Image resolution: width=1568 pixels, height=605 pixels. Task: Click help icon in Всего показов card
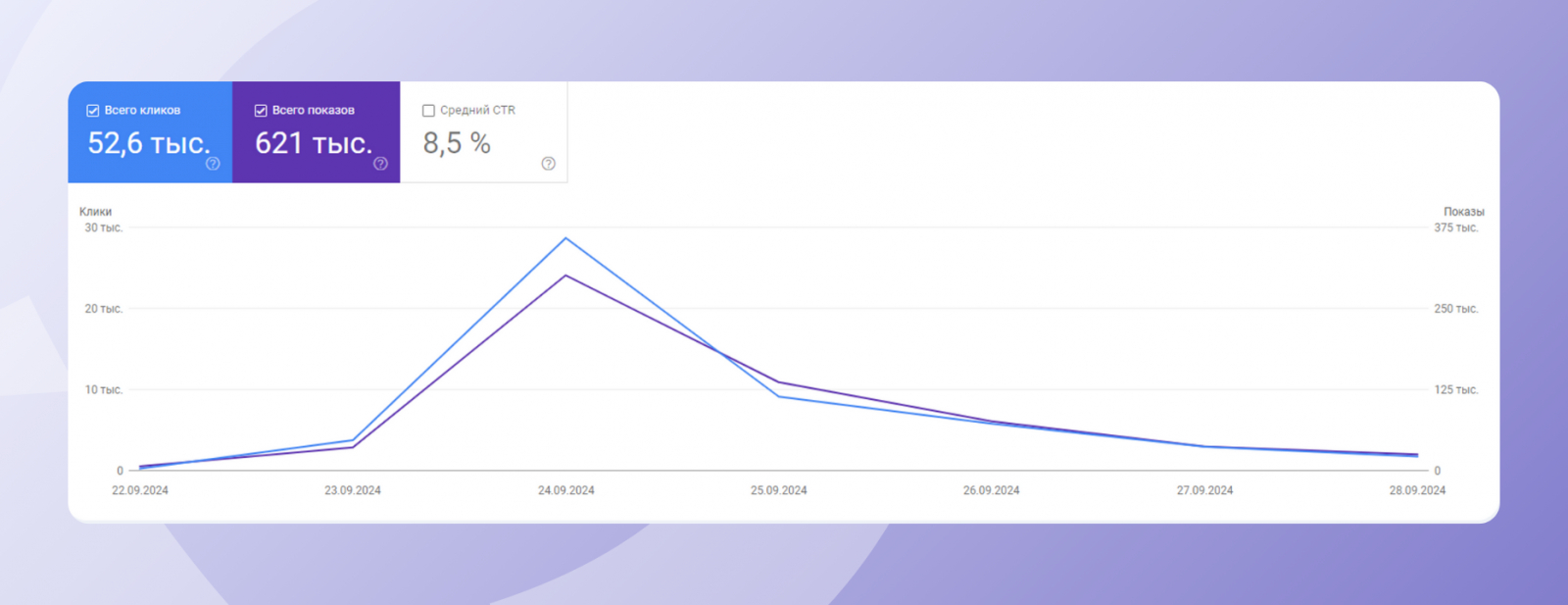tap(380, 164)
